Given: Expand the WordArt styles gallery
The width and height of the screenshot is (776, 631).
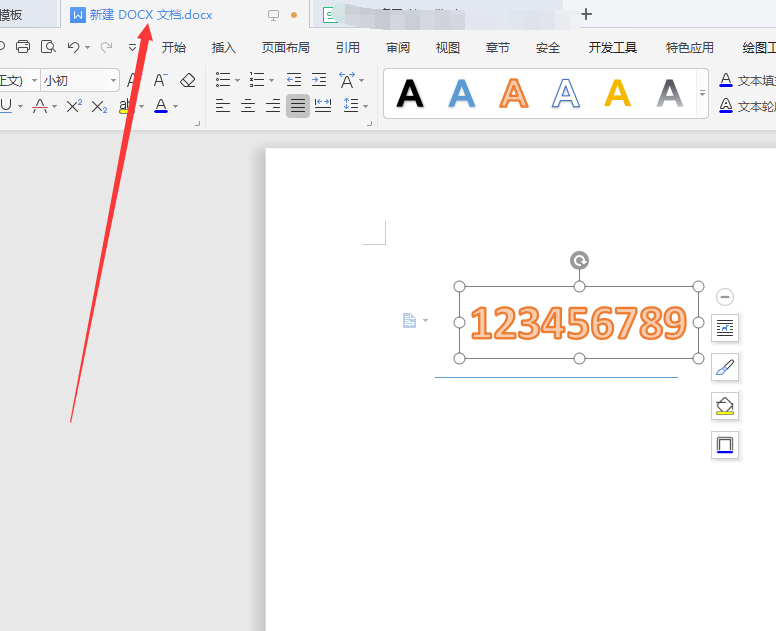Looking at the screenshot, I should pyautogui.click(x=702, y=93).
